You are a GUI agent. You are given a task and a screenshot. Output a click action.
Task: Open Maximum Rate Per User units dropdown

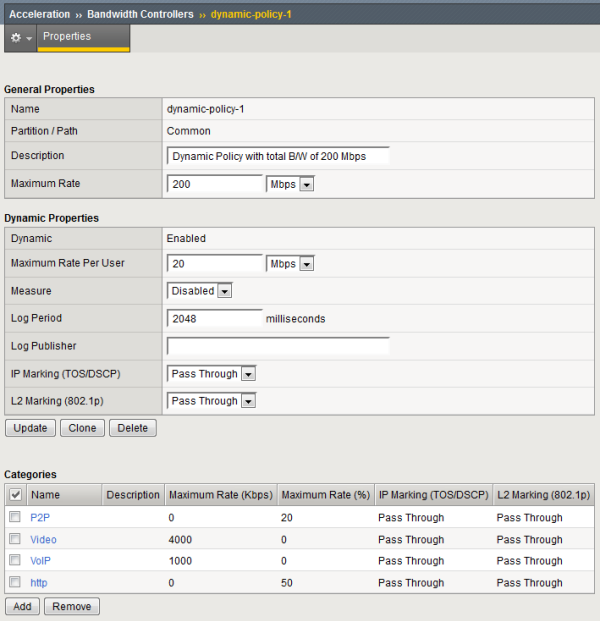(291, 264)
